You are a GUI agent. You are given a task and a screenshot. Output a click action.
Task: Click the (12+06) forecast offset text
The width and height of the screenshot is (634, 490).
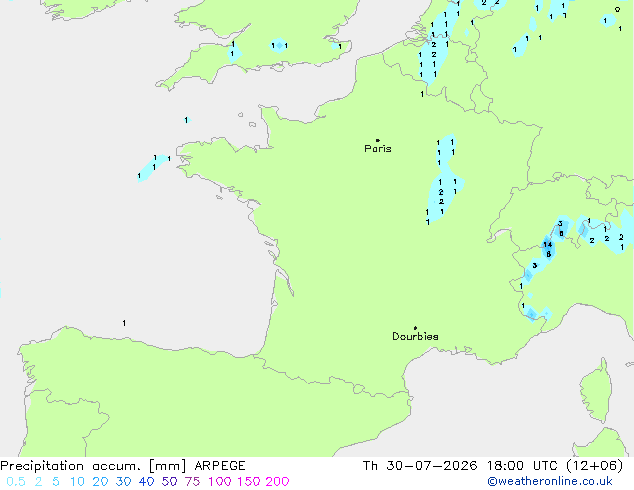pyautogui.click(x=595, y=466)
